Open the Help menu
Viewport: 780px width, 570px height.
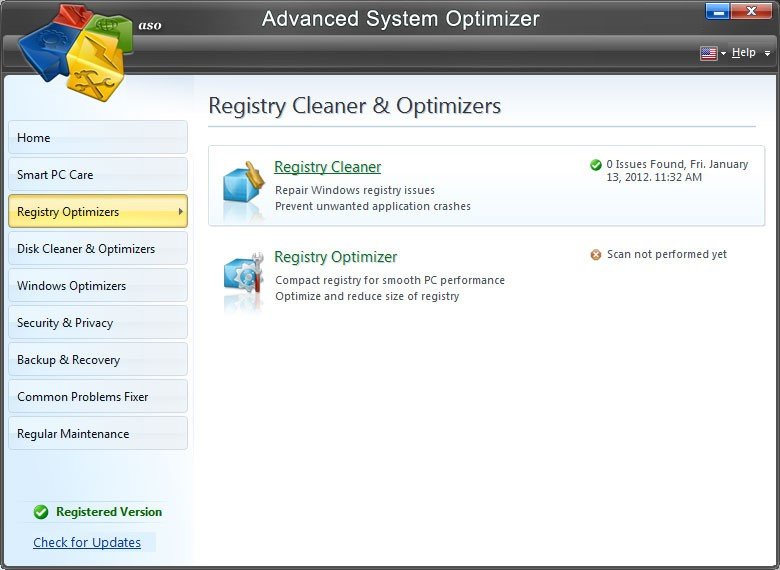pos(743,52)
